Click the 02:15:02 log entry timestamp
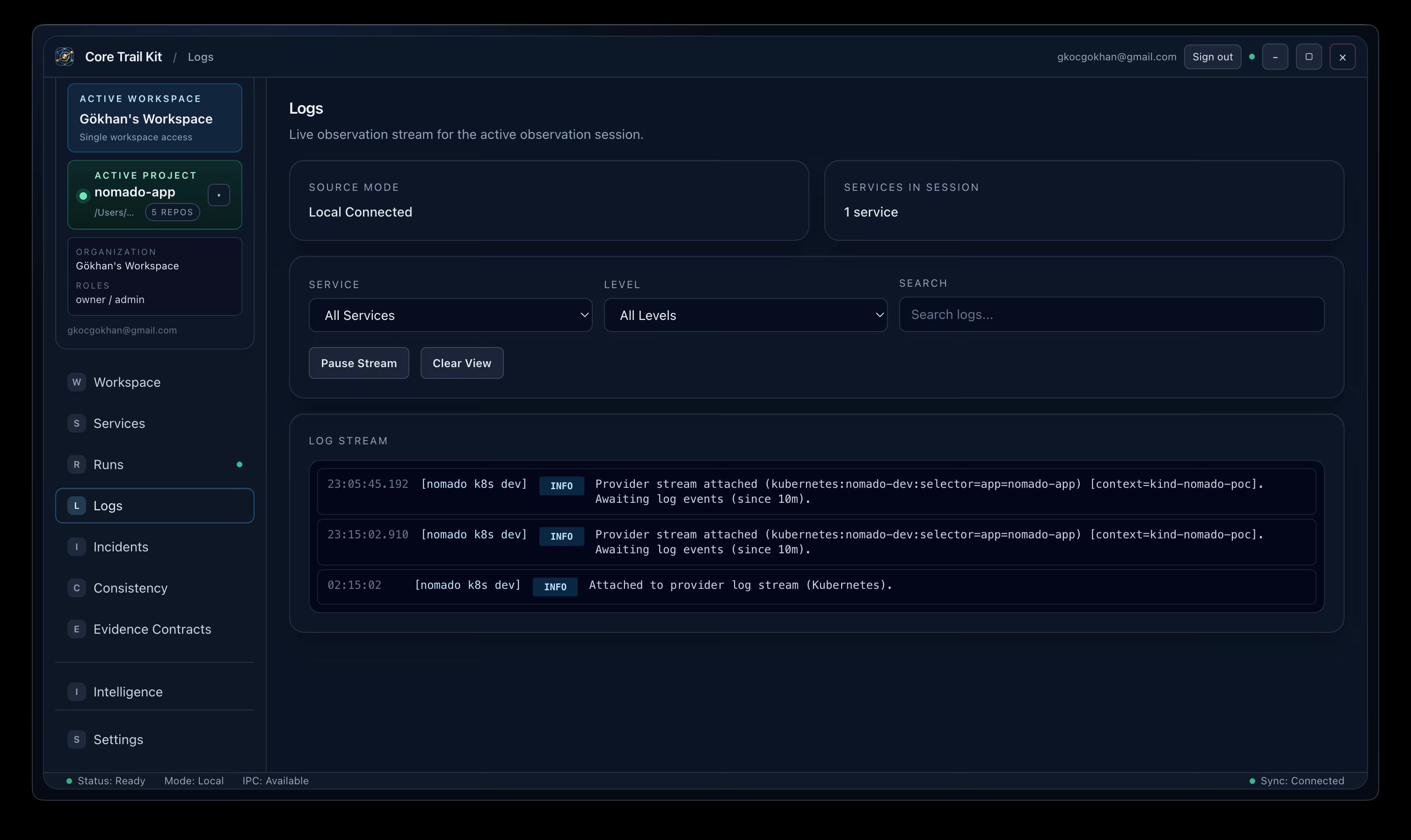 (x=355, y=585)
